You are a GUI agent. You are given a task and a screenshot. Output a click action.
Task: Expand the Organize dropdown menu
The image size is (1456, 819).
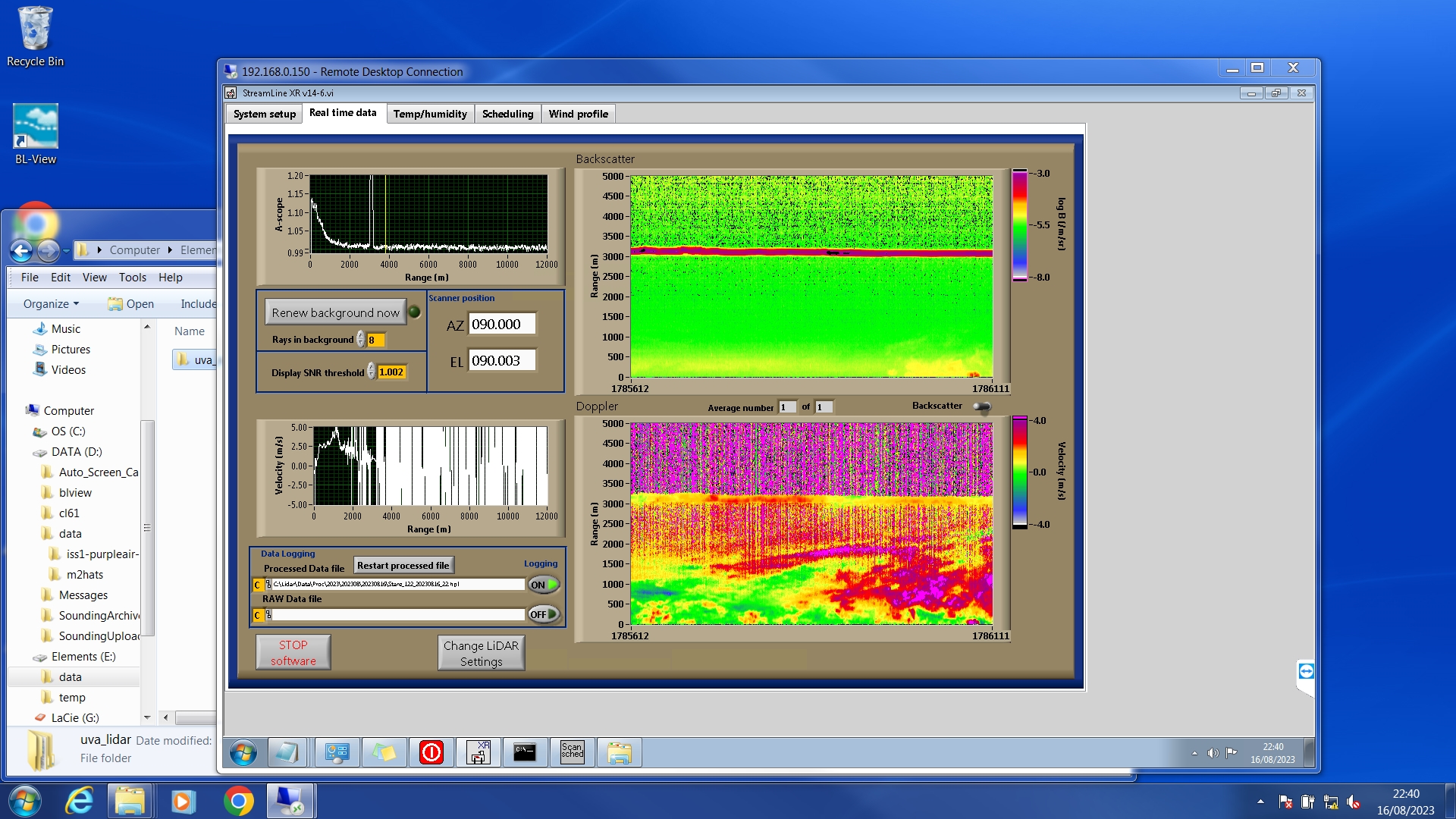tap(51, 303)
